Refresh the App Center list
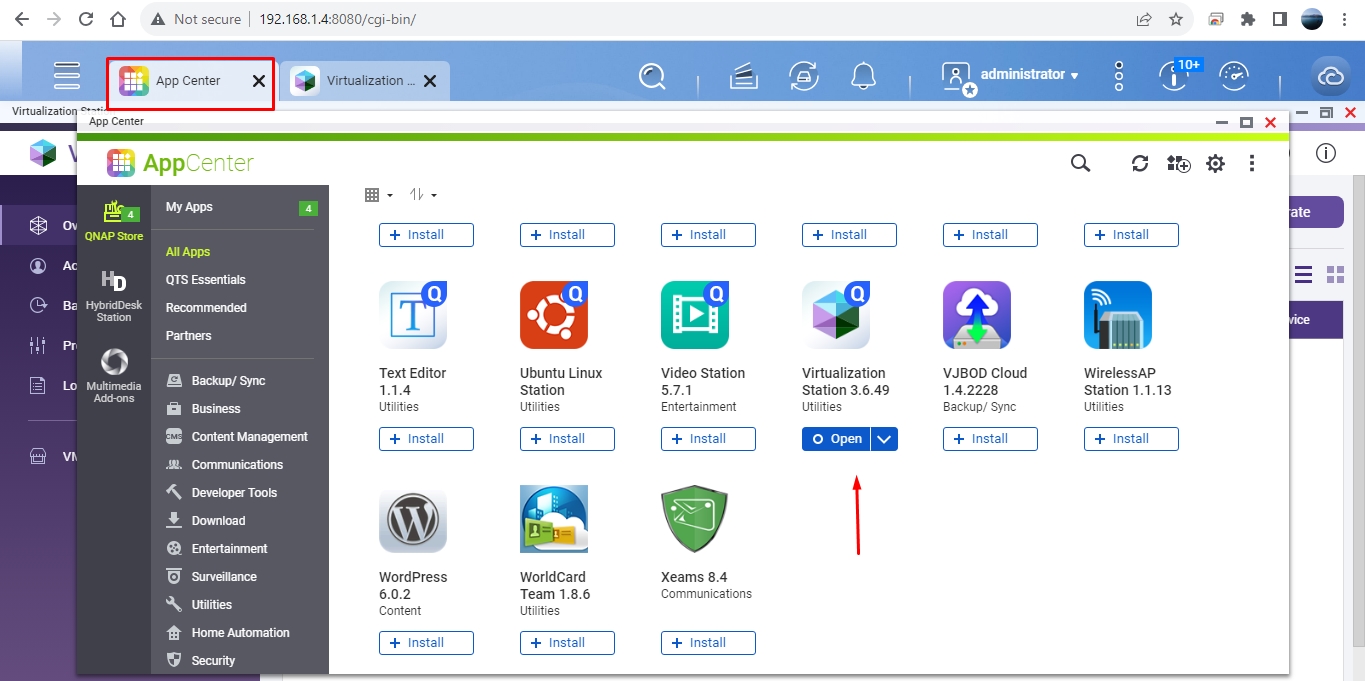 pos(1140,163)
